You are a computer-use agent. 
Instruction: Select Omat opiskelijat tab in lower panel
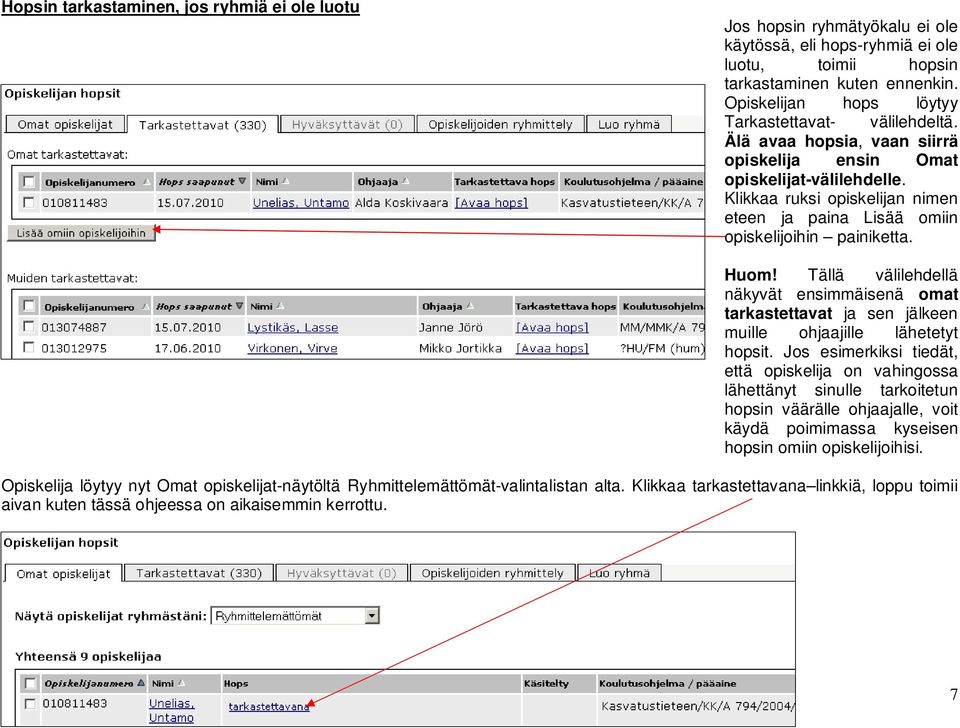click(x=63, y=574)
